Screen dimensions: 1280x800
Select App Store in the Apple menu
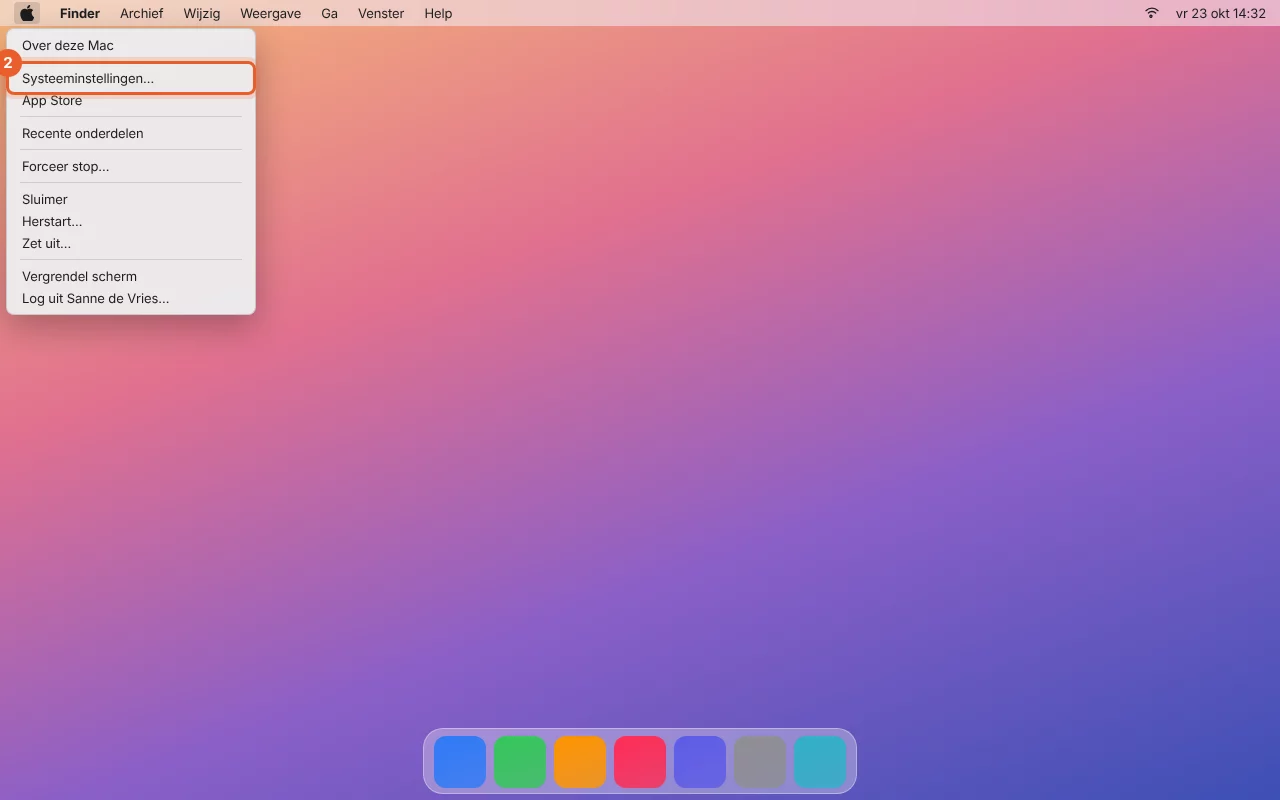[x=131, y=101]
